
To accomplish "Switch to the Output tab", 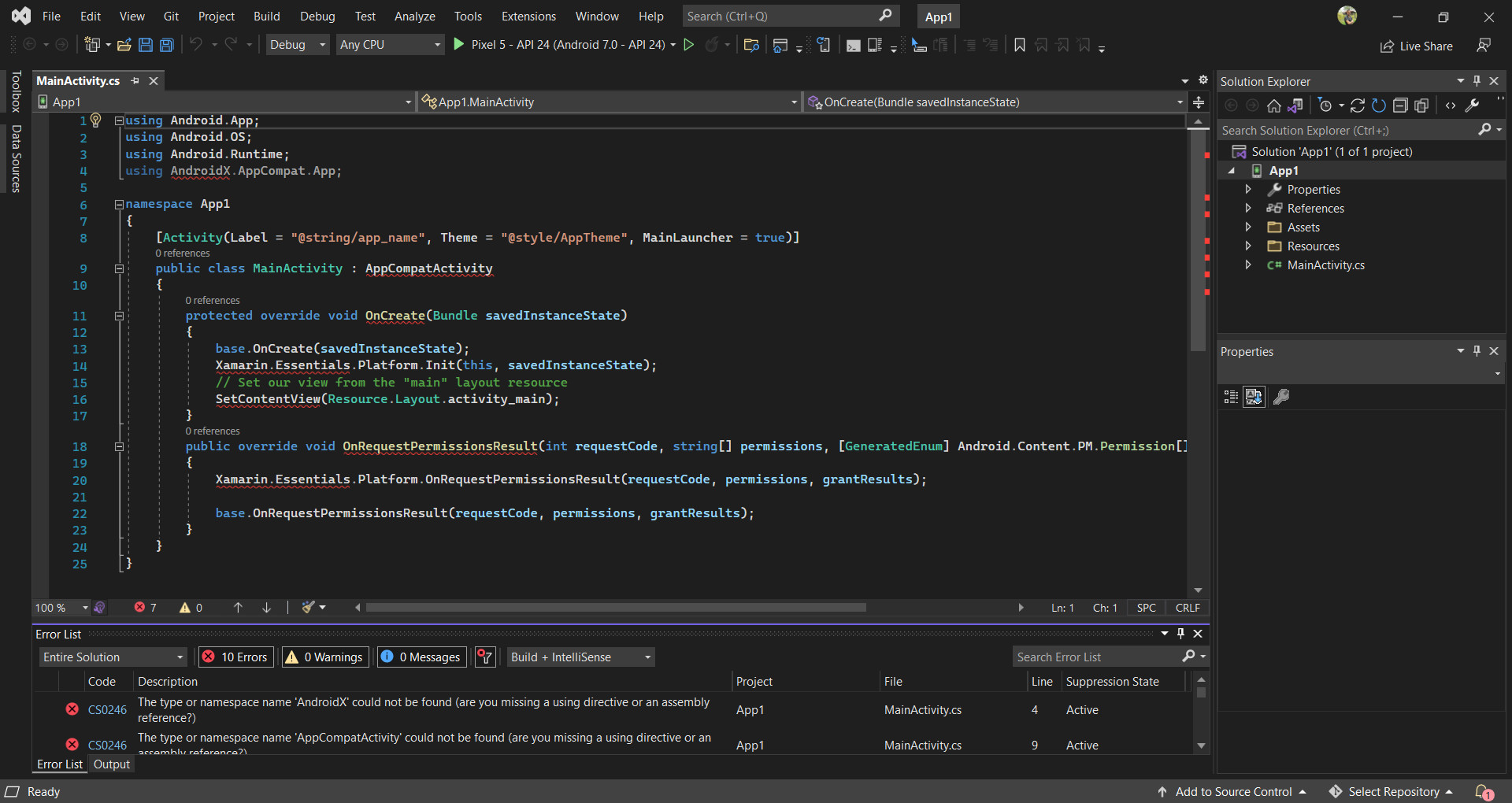I will click(111, 764).
